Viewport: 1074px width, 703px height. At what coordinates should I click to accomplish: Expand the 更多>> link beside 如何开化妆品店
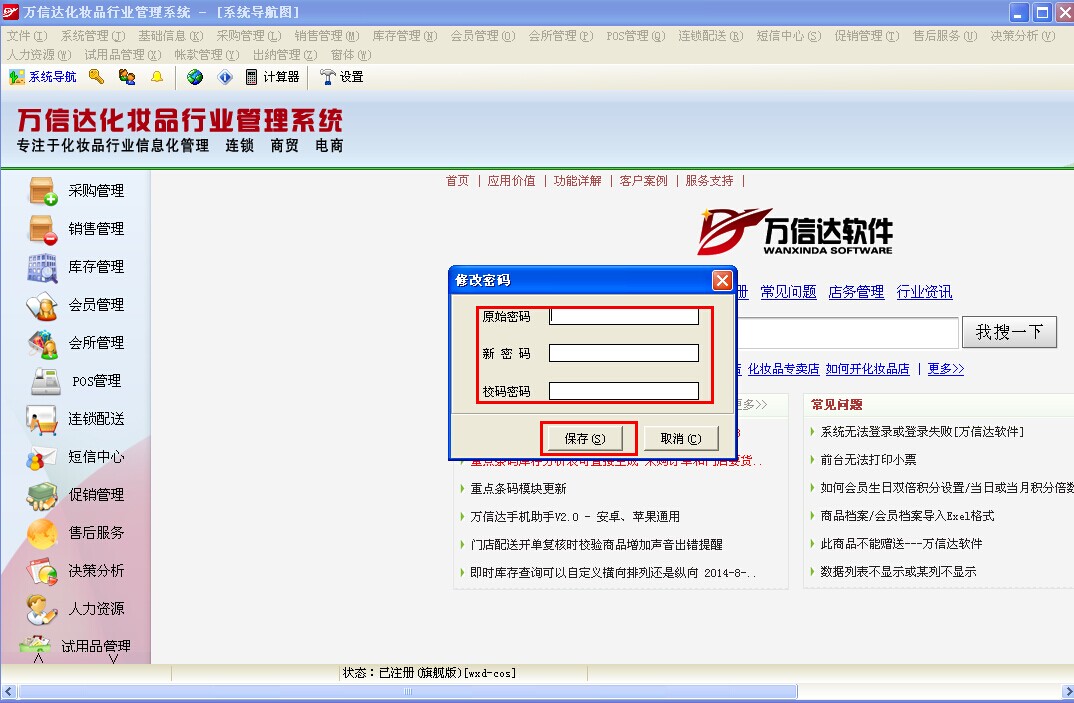pos(945,369)
